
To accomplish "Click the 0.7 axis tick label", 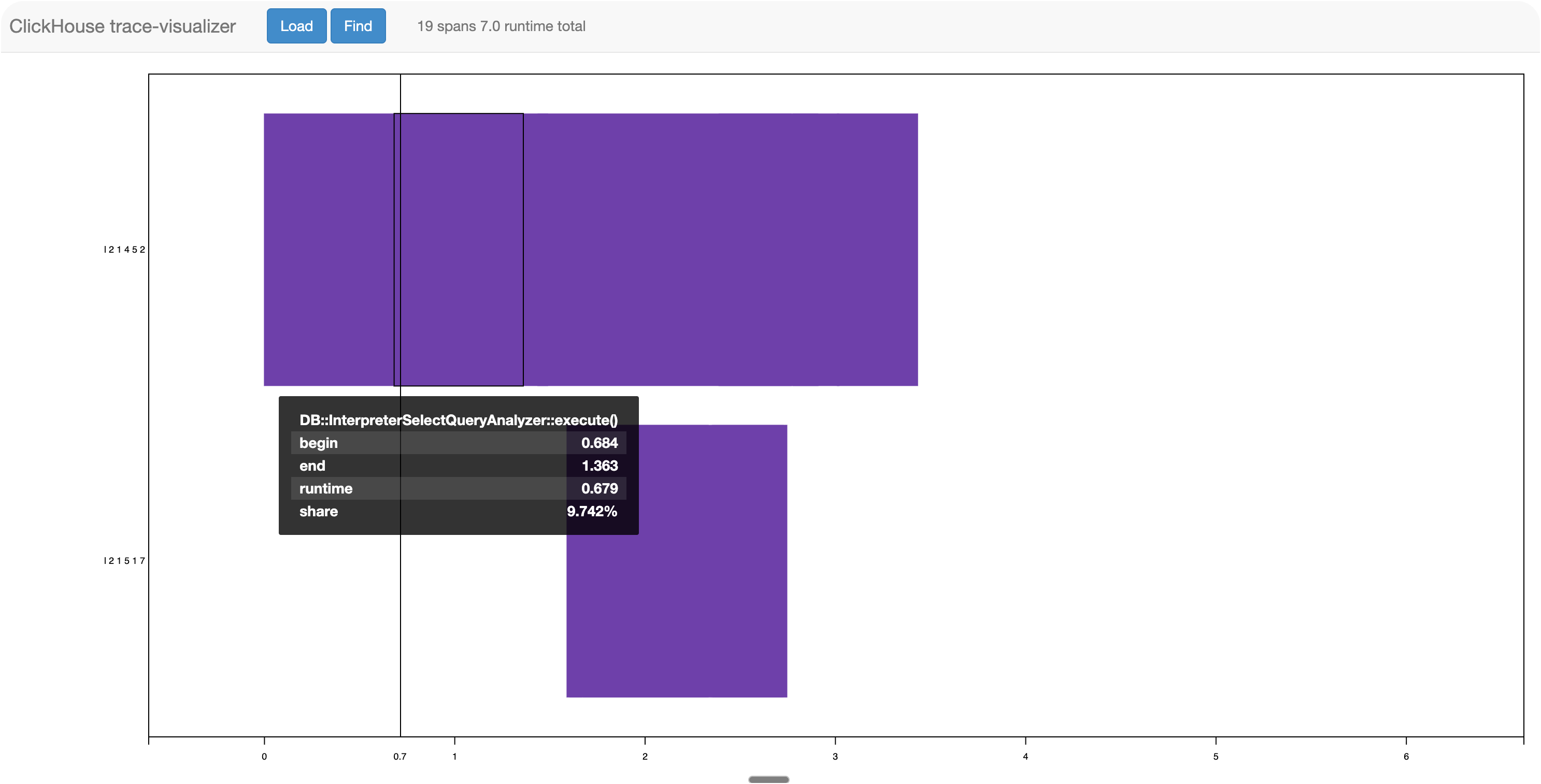I will click(399, 756).
